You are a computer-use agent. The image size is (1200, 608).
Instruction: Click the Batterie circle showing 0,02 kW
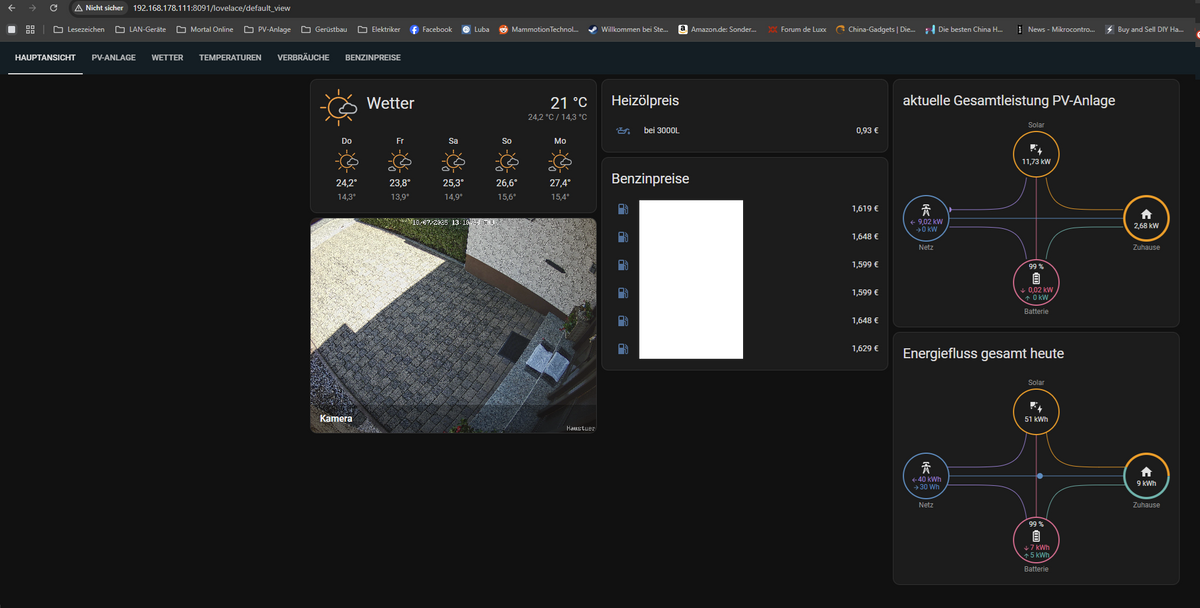(1036, 283)
